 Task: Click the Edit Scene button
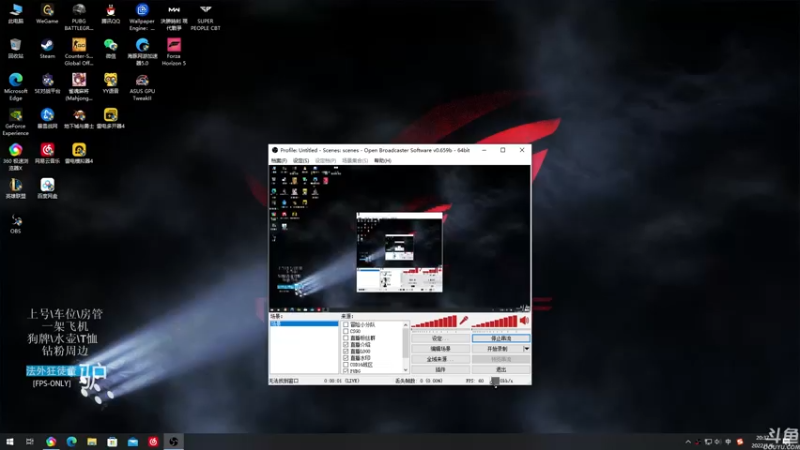pyautogui.click(x=441, y=348)
